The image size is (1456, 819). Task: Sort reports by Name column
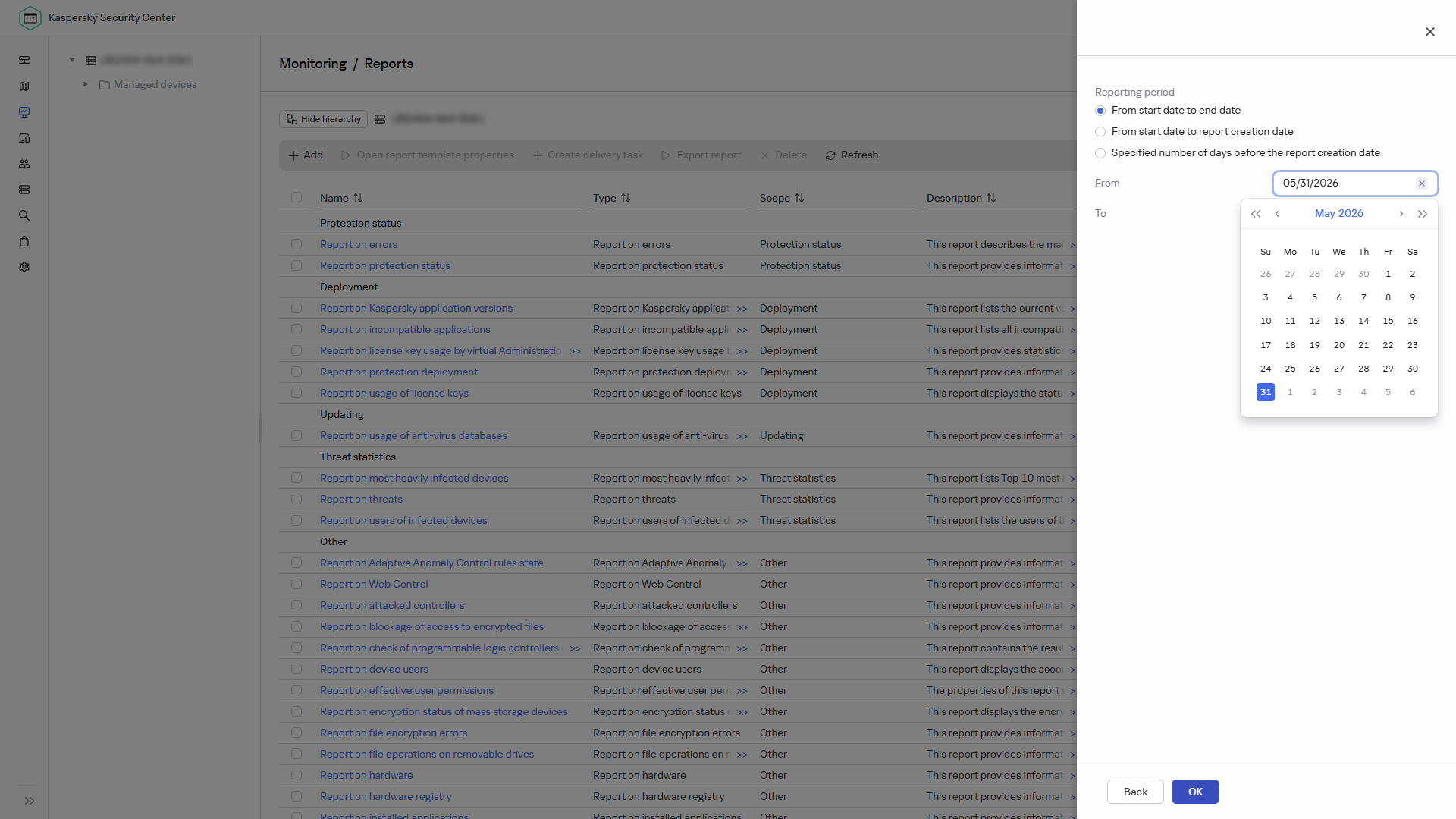pos(358,198)
